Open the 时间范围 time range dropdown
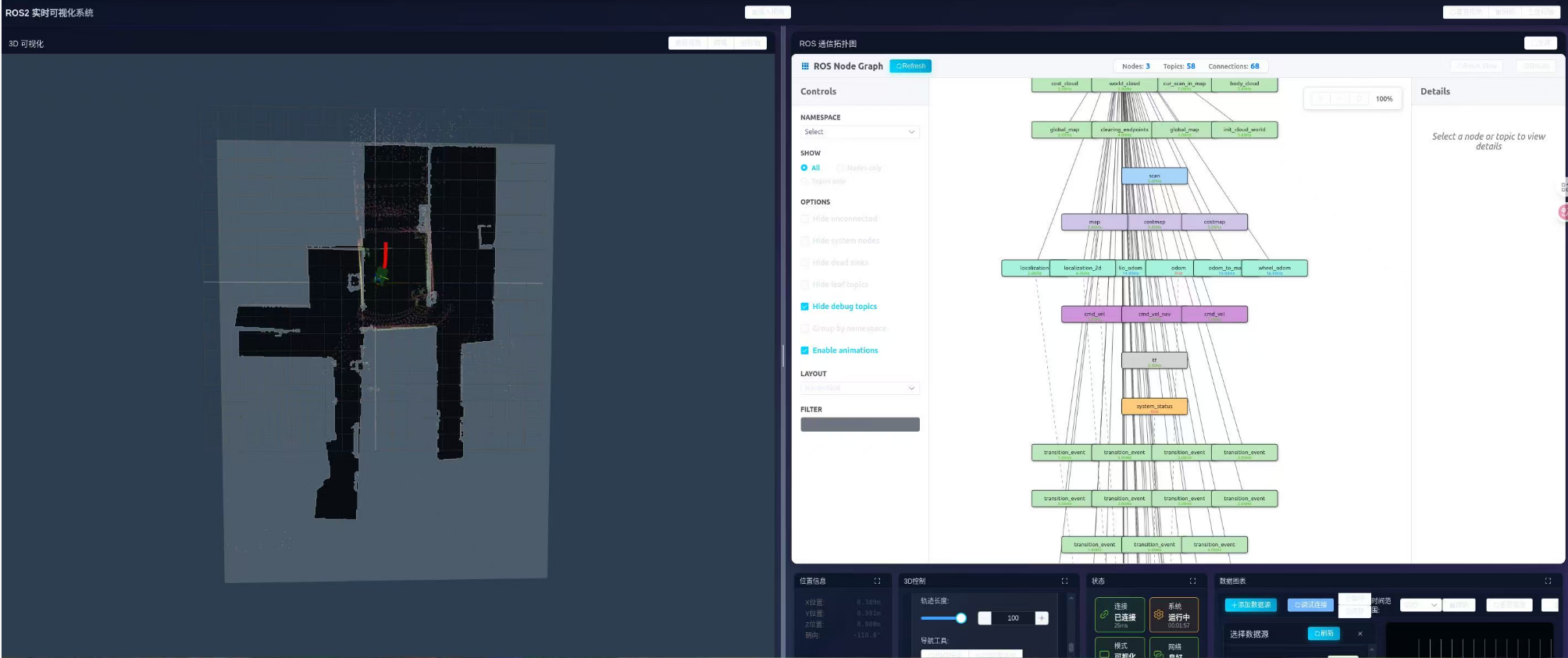The height and width of the screenshot is (658, 1568). point(1420,605)
